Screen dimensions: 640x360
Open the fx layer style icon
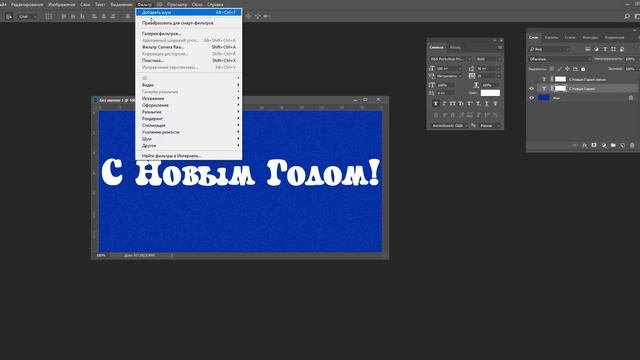[584, 145]
